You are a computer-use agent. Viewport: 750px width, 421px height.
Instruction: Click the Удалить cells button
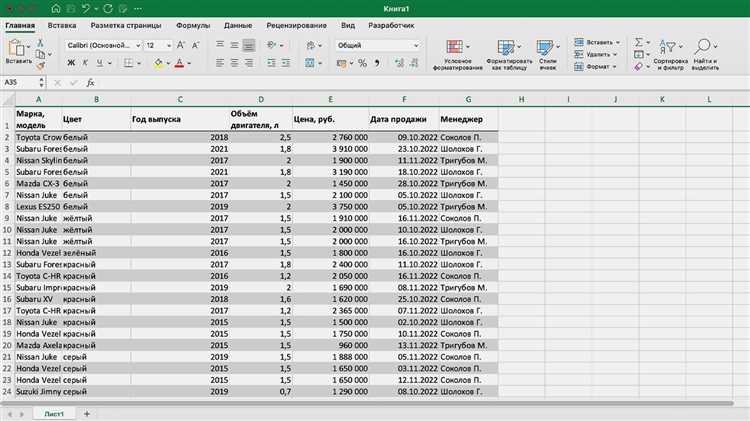[x=596, y=55]
